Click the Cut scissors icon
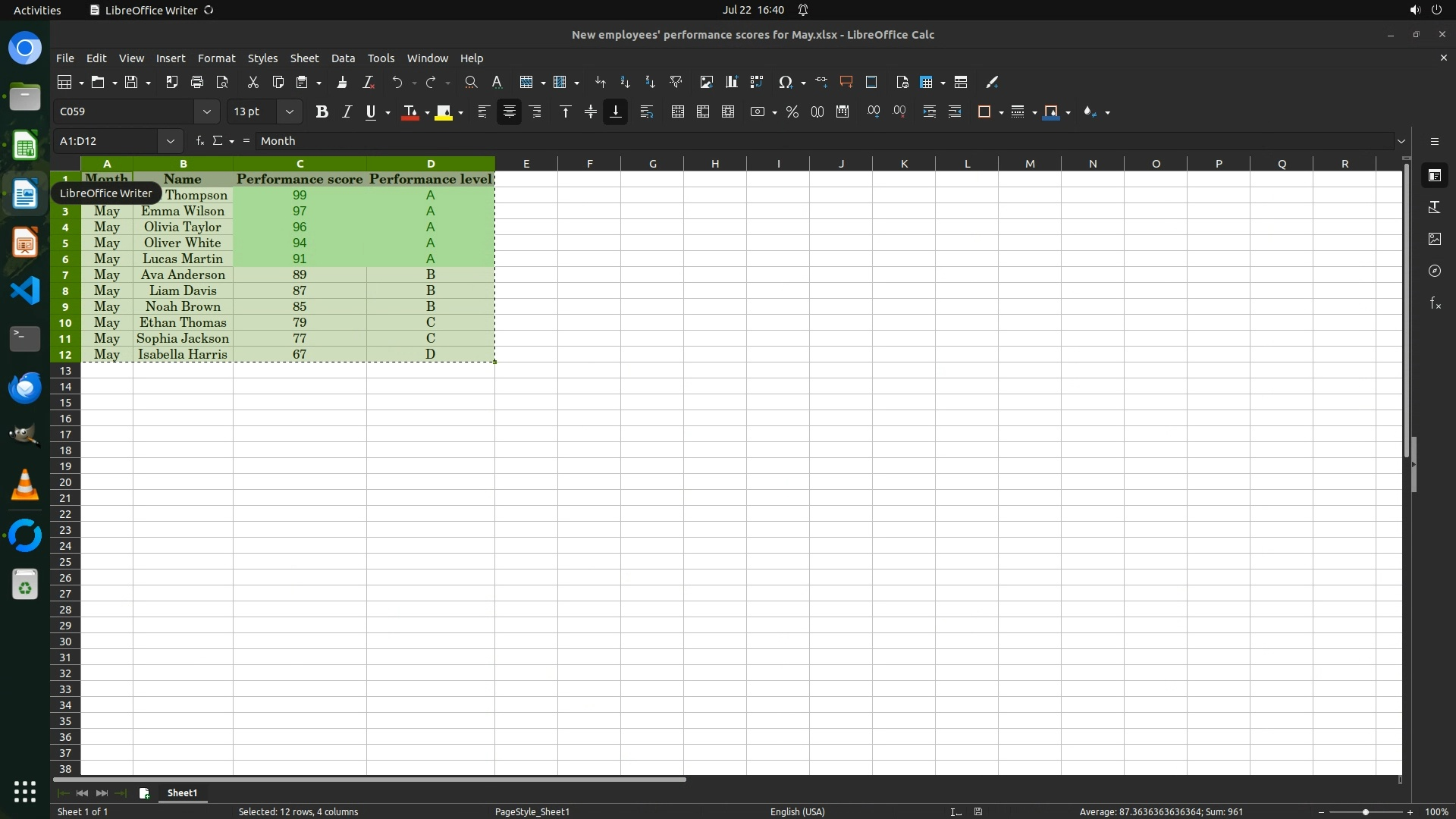Image resolution: width=1456 pixels, height=819 pixels. (x=253, y=82)
